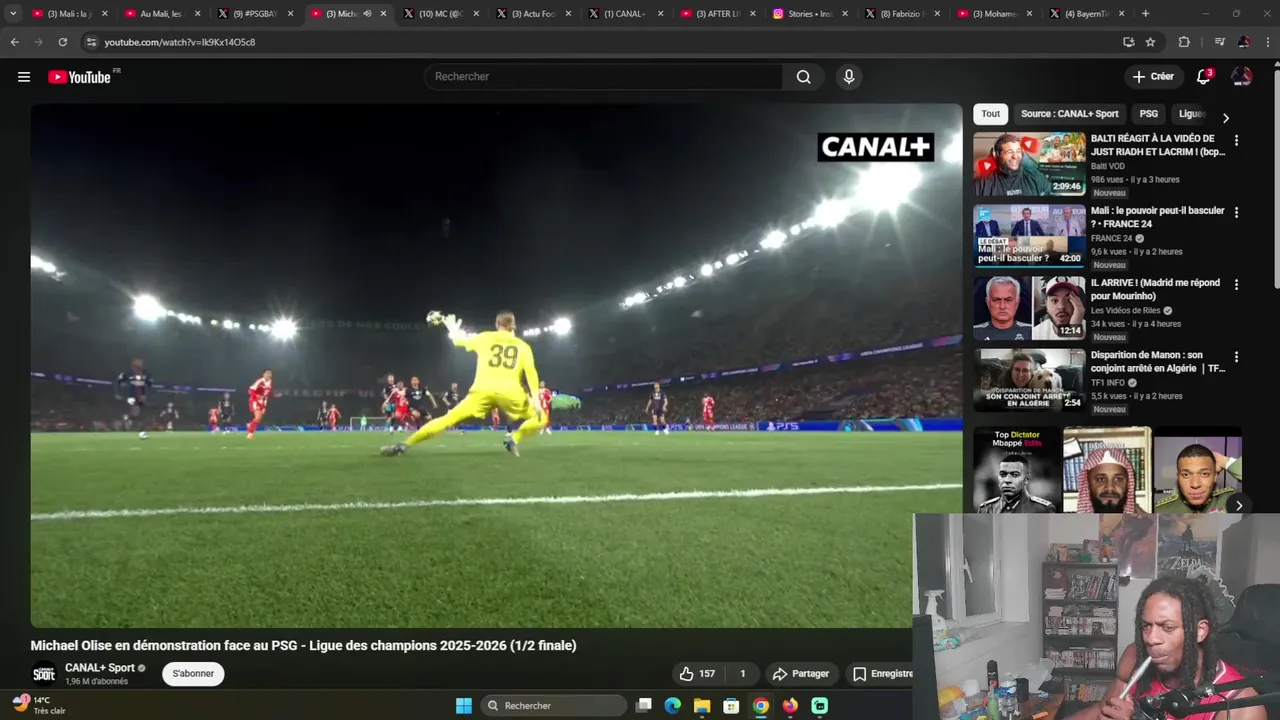Select the PSG filter chip
Image resolution: width=1280 pixels, height=720 pixels.
[x=1149, y=114]
